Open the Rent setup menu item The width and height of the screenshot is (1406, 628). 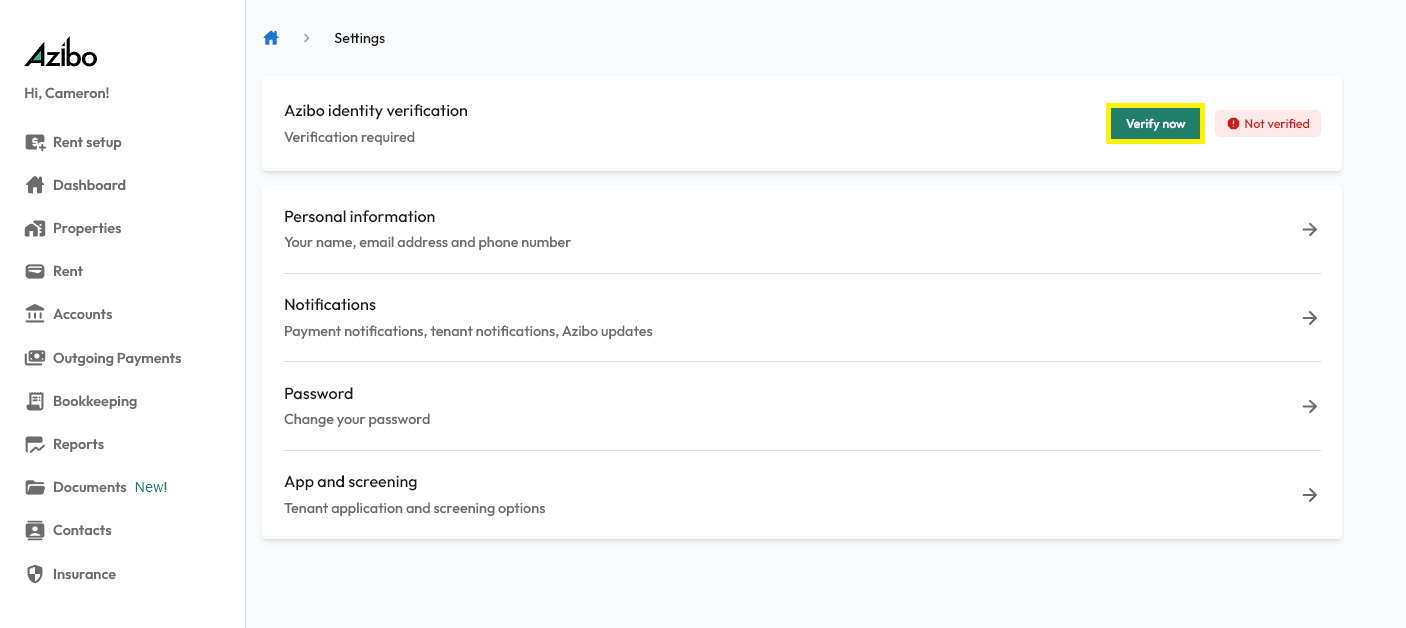87,142
